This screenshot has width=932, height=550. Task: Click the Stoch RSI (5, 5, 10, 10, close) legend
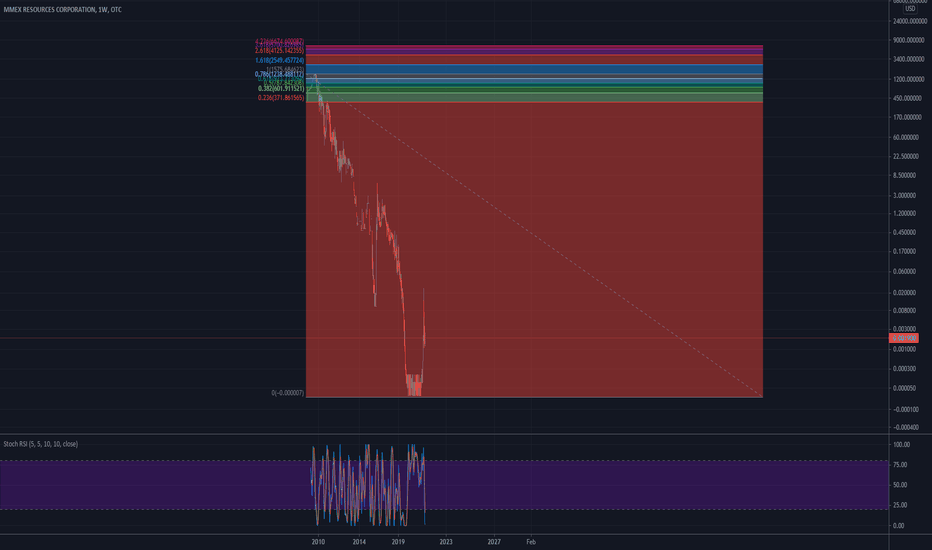pos(40,444)
